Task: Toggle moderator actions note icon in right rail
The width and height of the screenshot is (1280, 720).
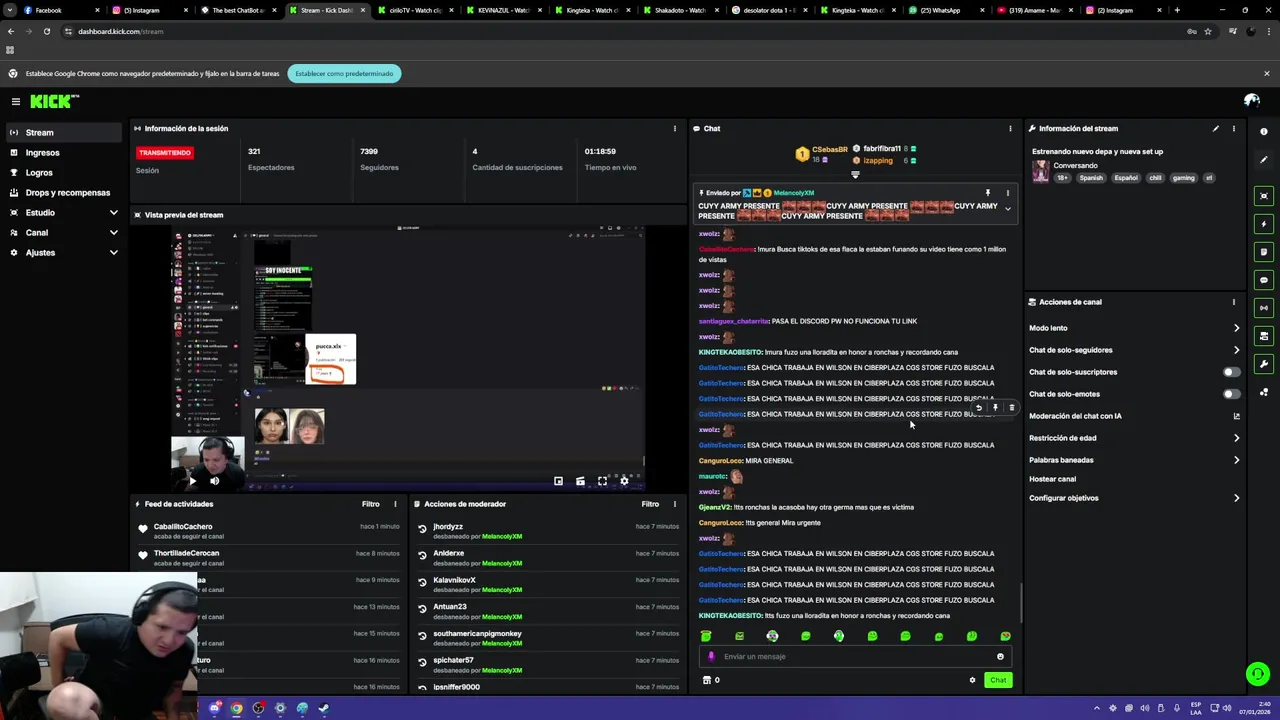Action: (1264, 252)
